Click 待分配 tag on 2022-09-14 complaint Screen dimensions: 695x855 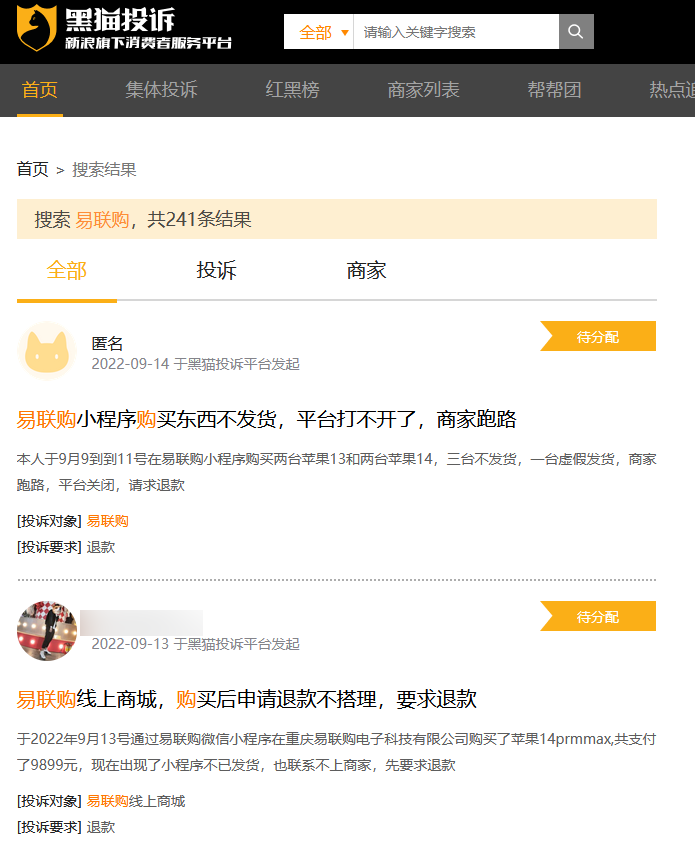tap(598, 336)
